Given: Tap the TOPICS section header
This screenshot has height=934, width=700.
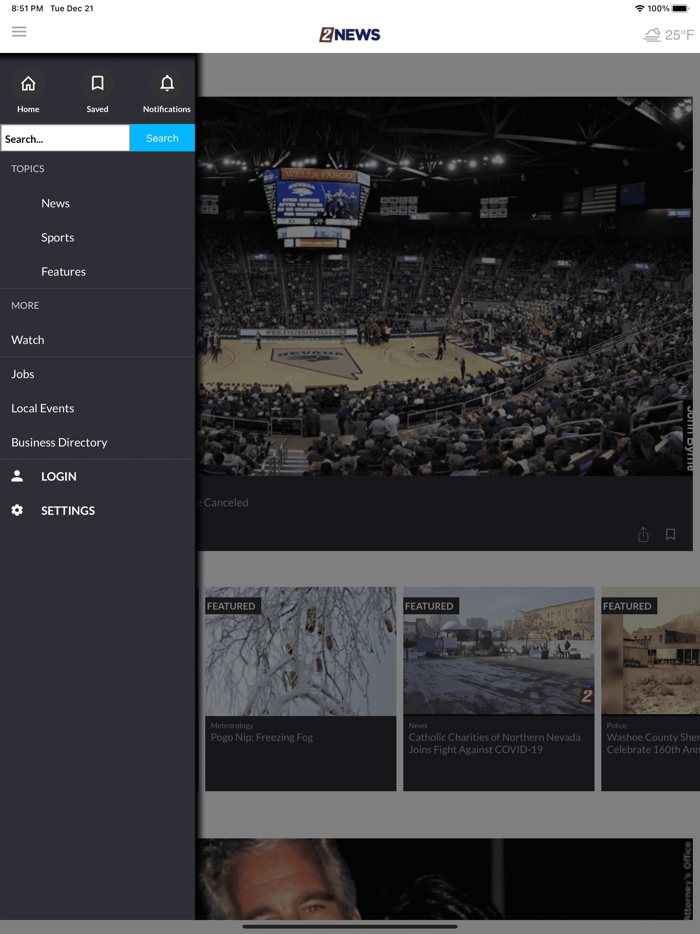Looking at the screenshot, I should click(x=27, y=169).
